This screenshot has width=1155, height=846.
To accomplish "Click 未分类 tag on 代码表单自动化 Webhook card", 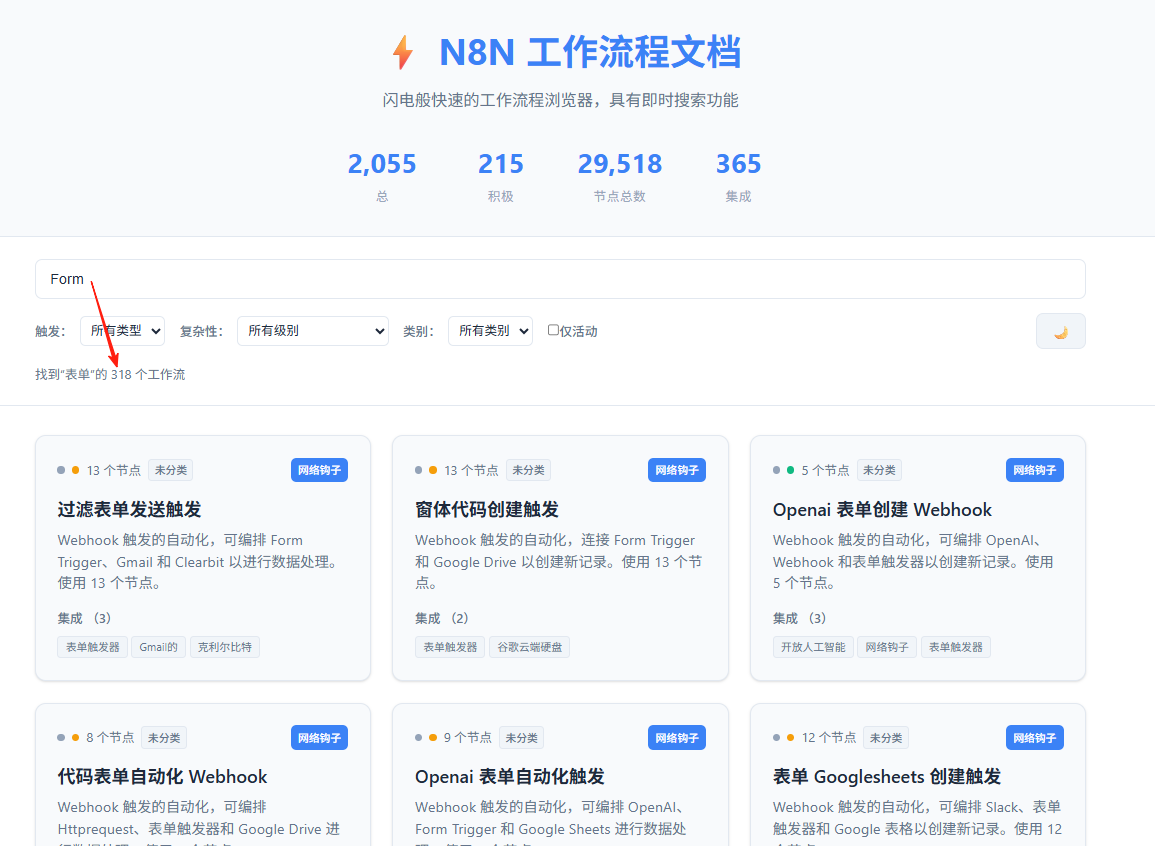I will point(164,738).
